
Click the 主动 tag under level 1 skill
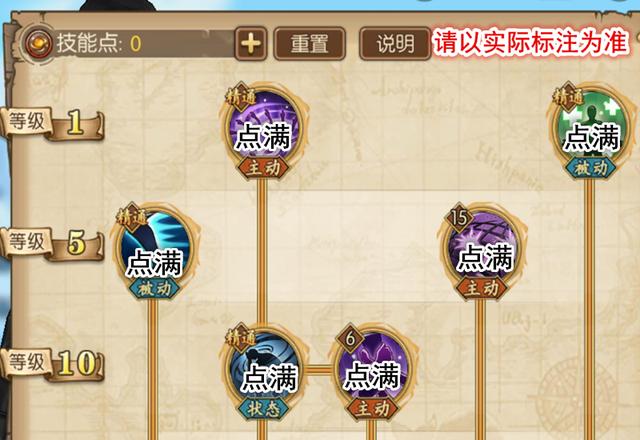coord(263,167)
